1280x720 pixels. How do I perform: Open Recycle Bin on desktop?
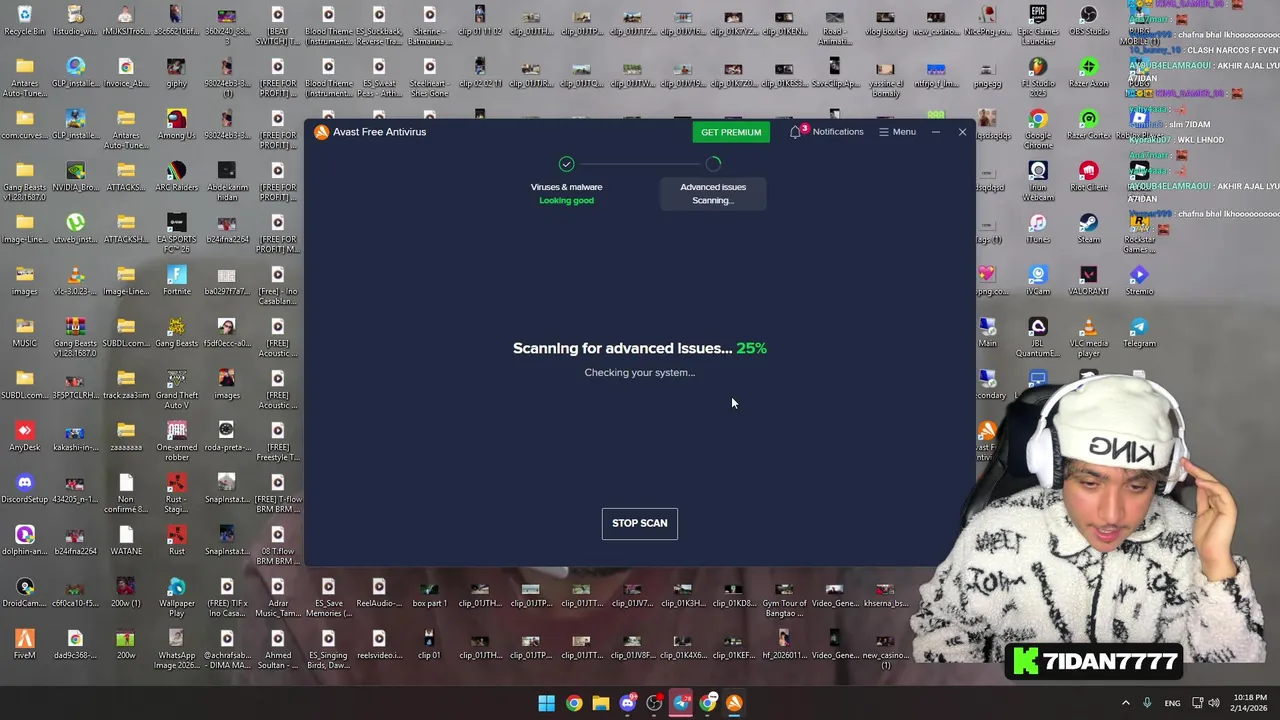tap(24, 20)
